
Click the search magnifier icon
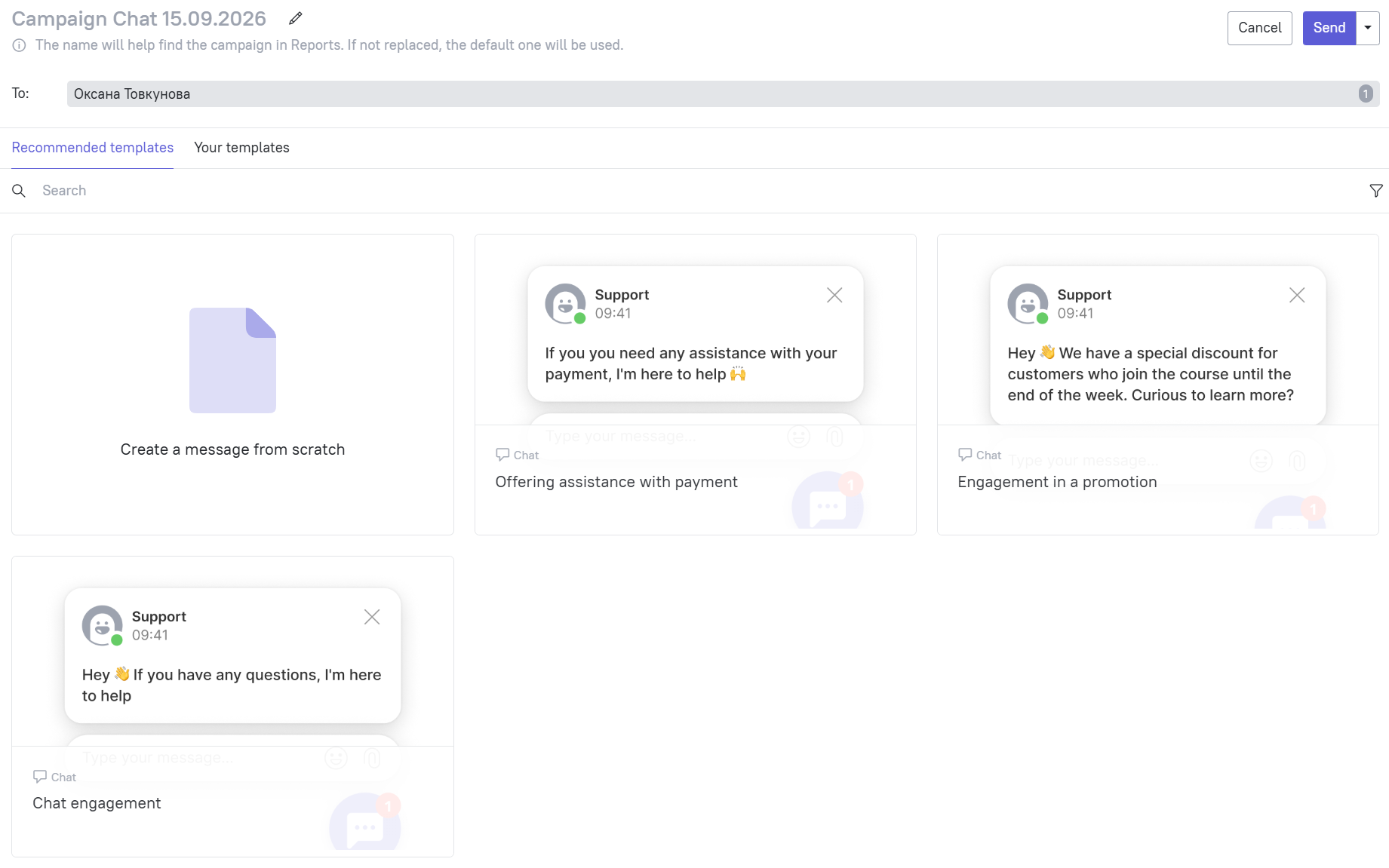tap(19, 191)
